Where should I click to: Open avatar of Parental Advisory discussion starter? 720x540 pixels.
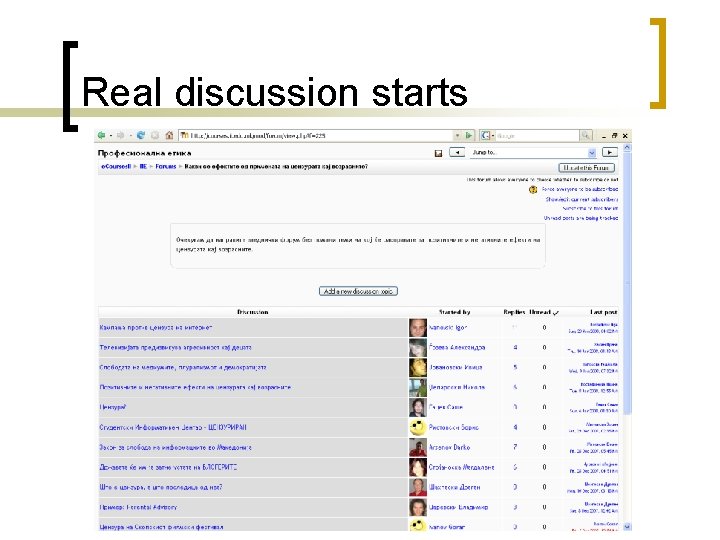coord(418,507)
